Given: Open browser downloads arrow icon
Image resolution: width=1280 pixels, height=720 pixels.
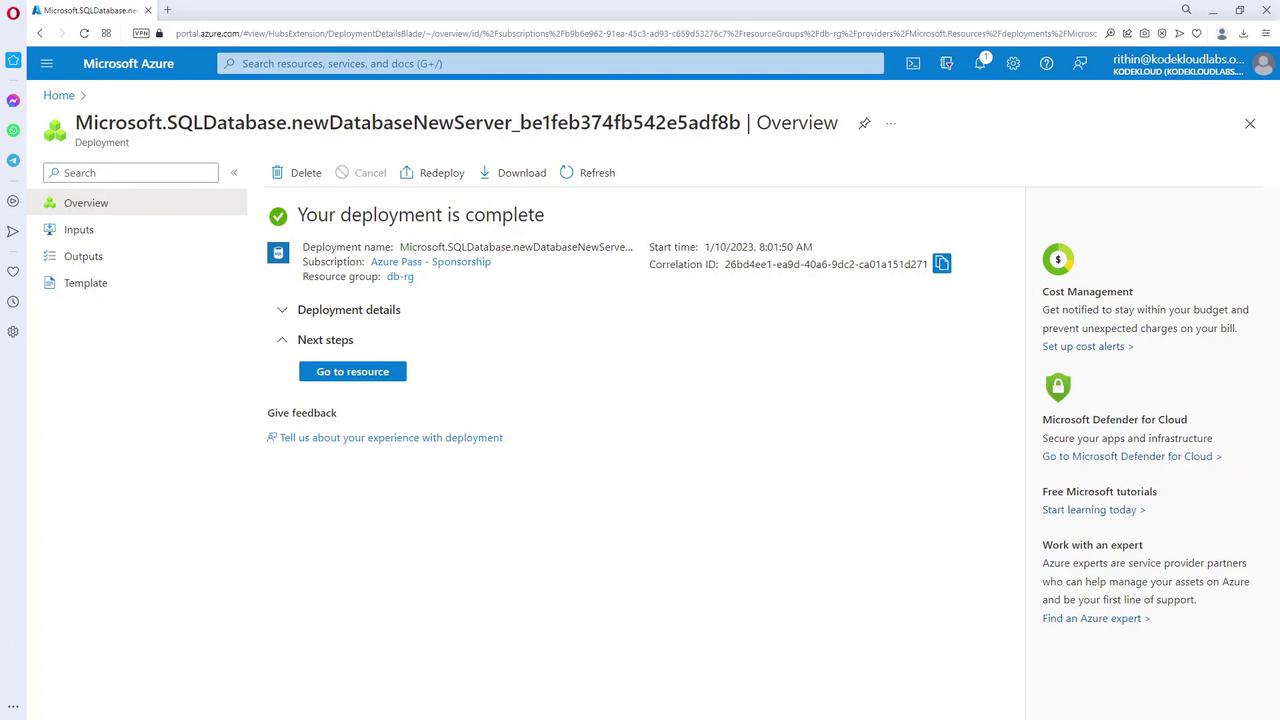Looking at the screenshot, I should (x=1244, y=33).
